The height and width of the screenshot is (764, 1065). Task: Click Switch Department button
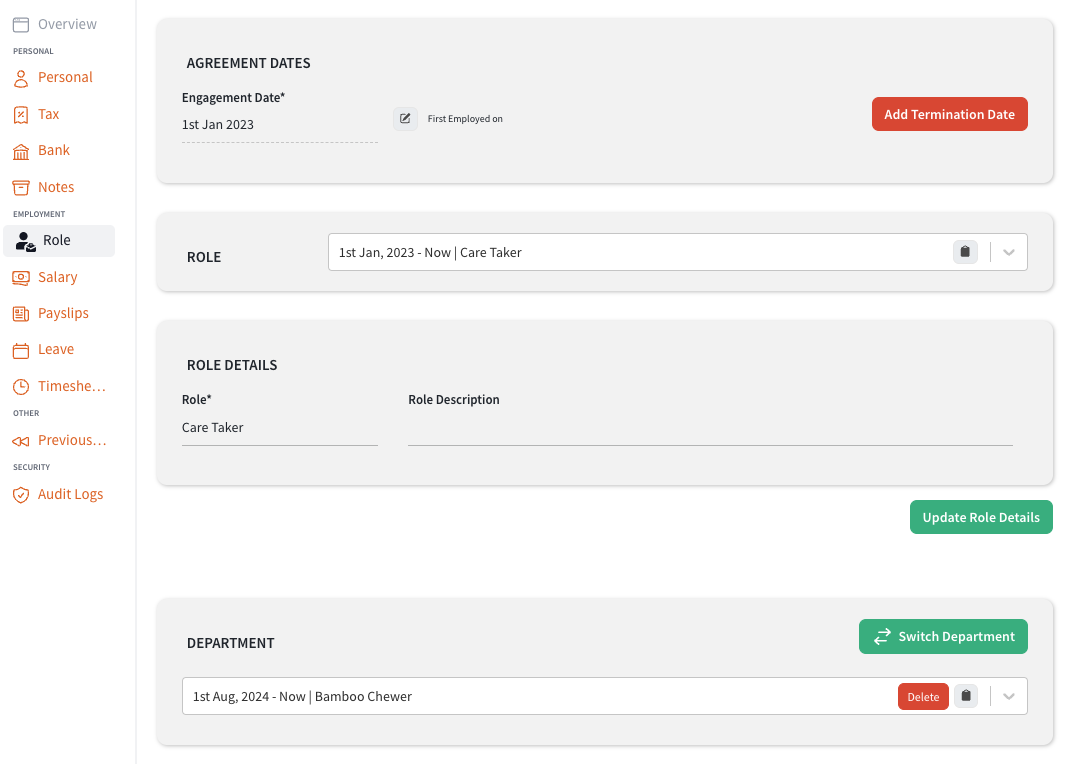(x=943, y=636)
